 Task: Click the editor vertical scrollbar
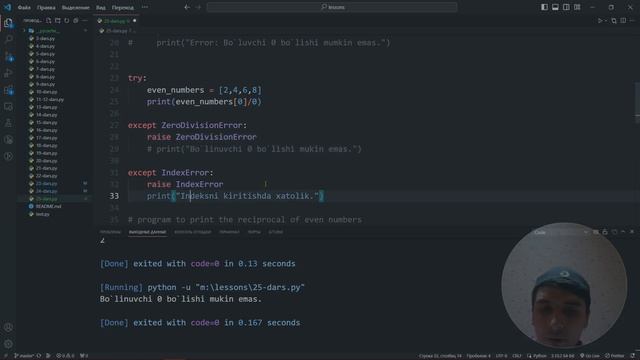click(637, 102)
